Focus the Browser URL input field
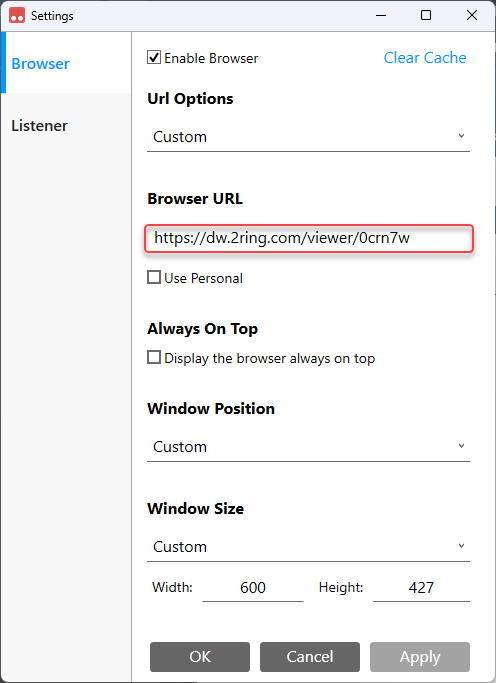The height and width of the screenshot is (683, 496). tap(309, 238)
